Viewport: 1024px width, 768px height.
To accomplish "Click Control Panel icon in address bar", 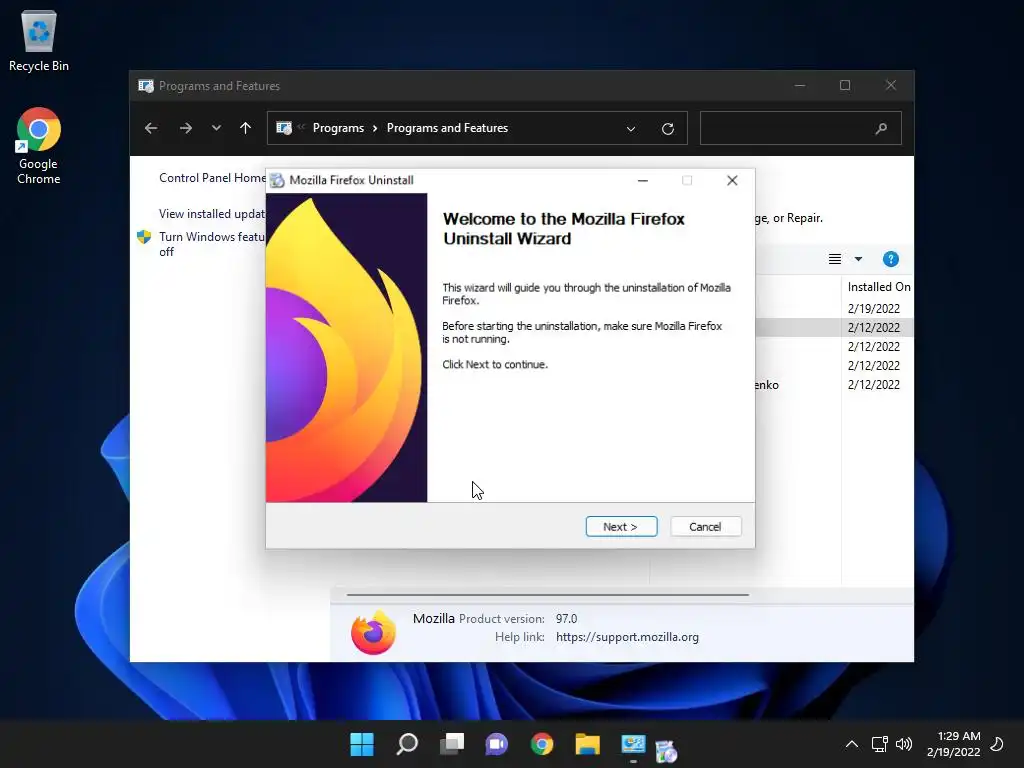I will click(284, 128).
